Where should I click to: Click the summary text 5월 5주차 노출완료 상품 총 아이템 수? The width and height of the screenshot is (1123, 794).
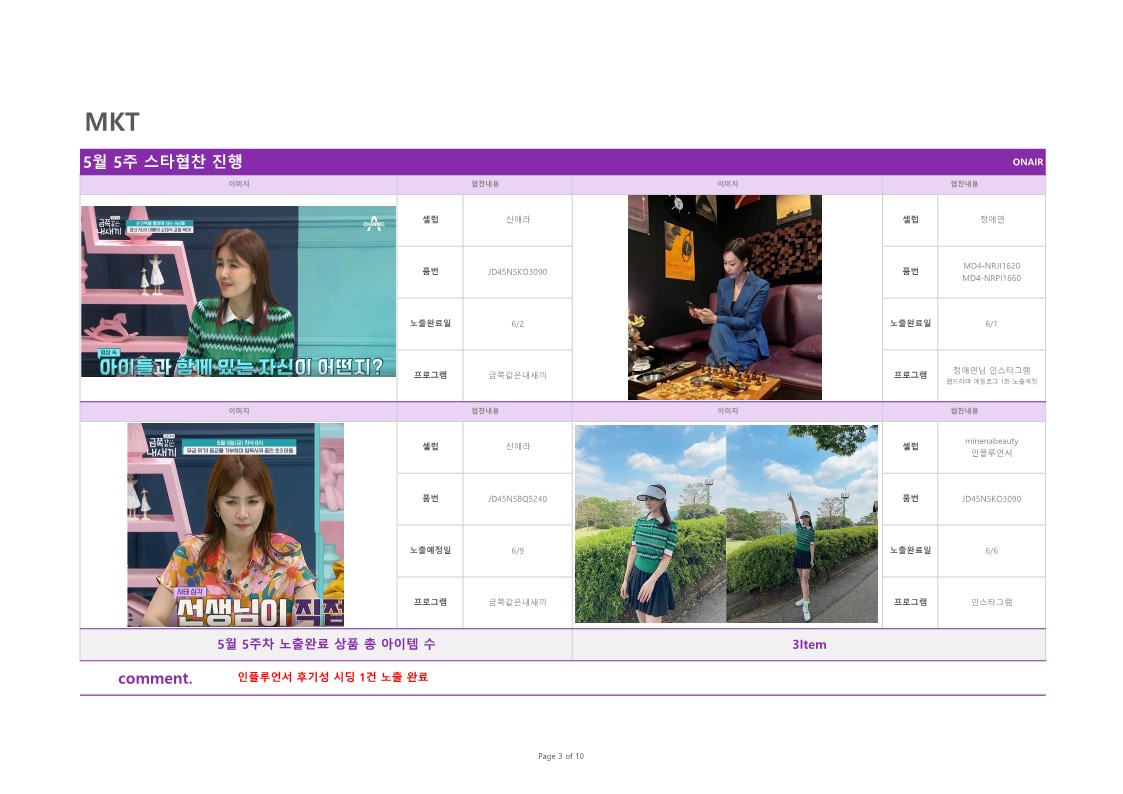pyautogui.click(x=326, y=644)
